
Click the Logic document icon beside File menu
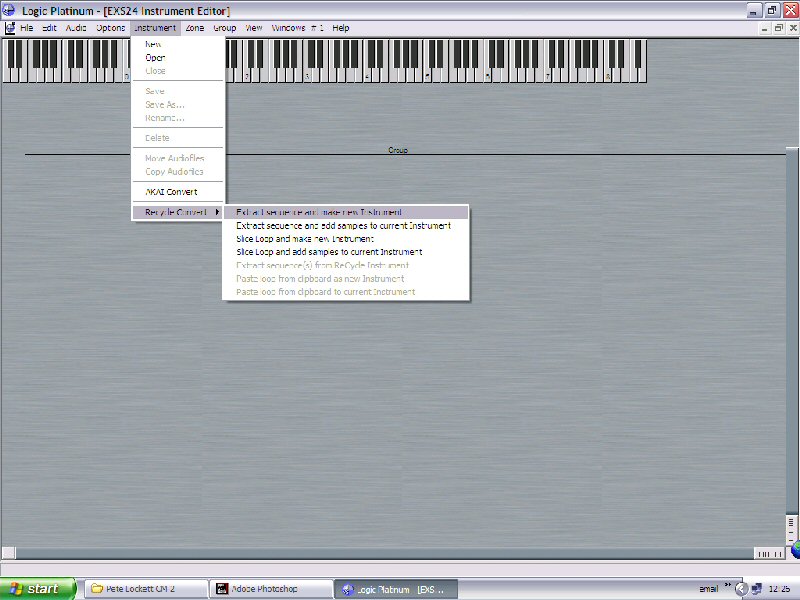[10, 28]
